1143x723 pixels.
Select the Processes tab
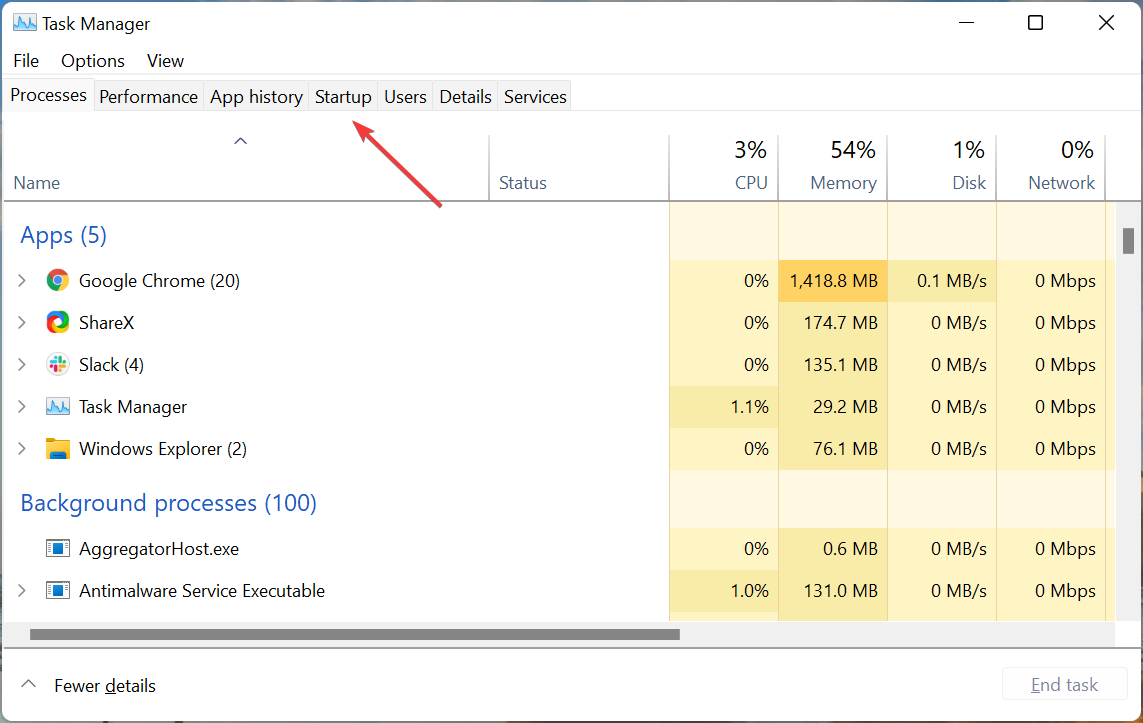pos(49,95)
